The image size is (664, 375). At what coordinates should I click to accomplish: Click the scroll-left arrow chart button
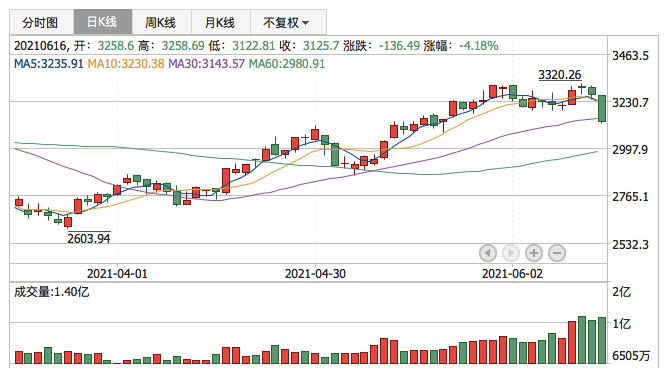[488, 253]
